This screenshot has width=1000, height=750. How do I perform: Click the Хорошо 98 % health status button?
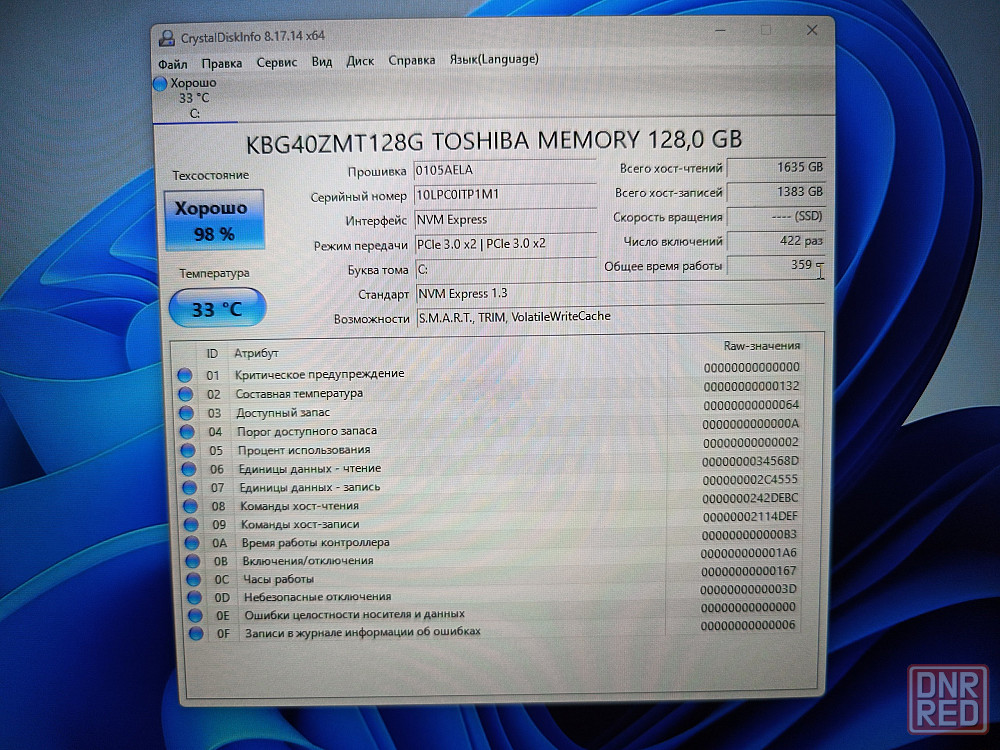point(214,220)
